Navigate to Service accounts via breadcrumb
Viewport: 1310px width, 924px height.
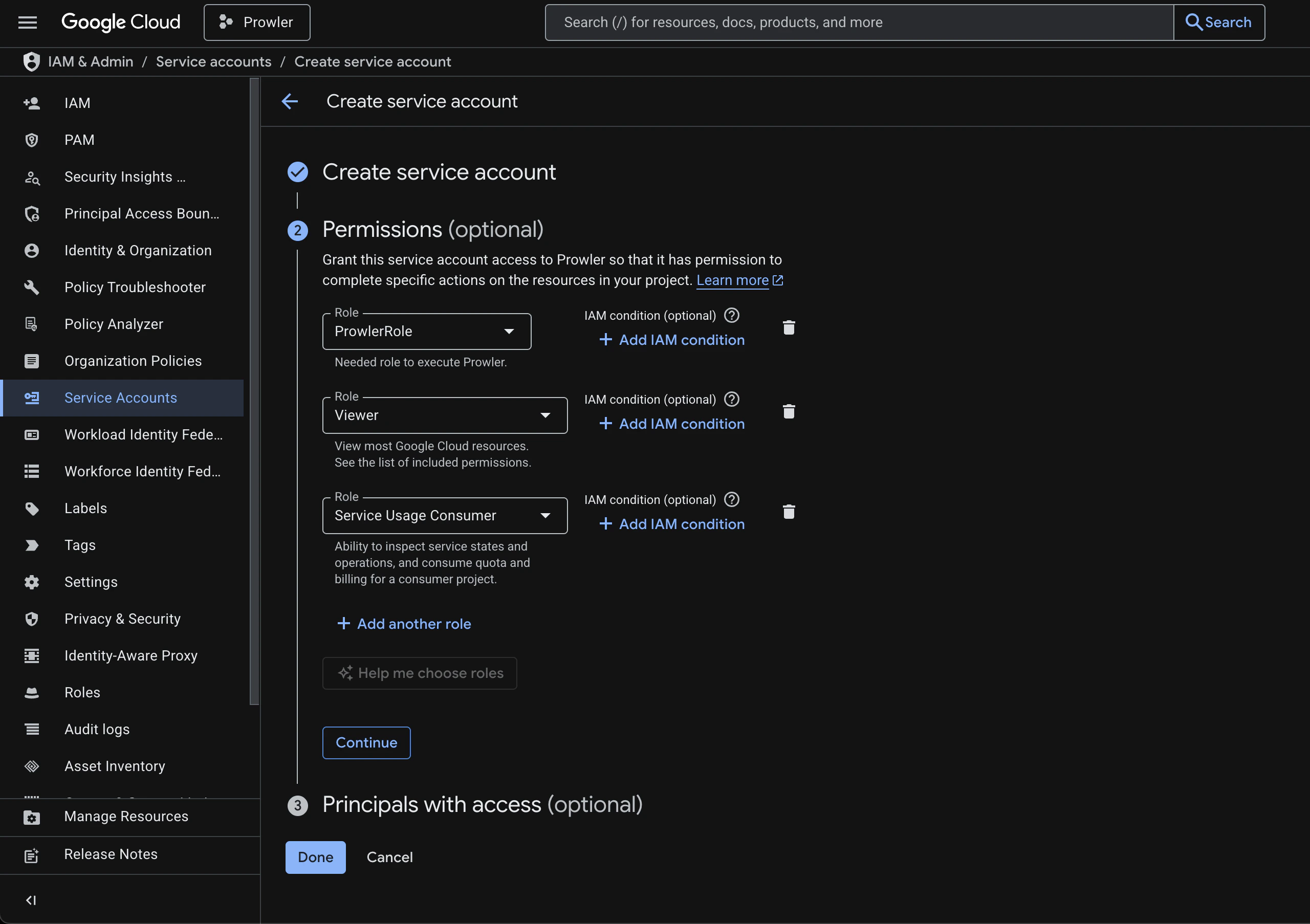tap(213, 61)
